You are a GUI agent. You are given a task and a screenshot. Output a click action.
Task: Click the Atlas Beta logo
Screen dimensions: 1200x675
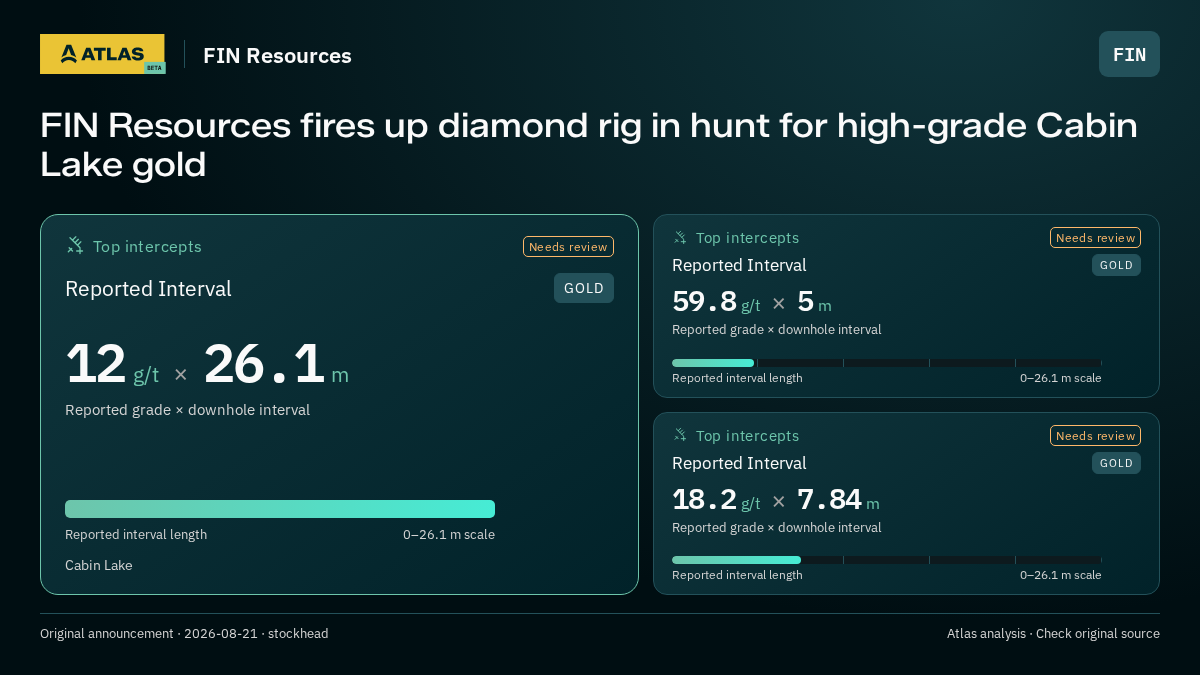coord(102,54)
